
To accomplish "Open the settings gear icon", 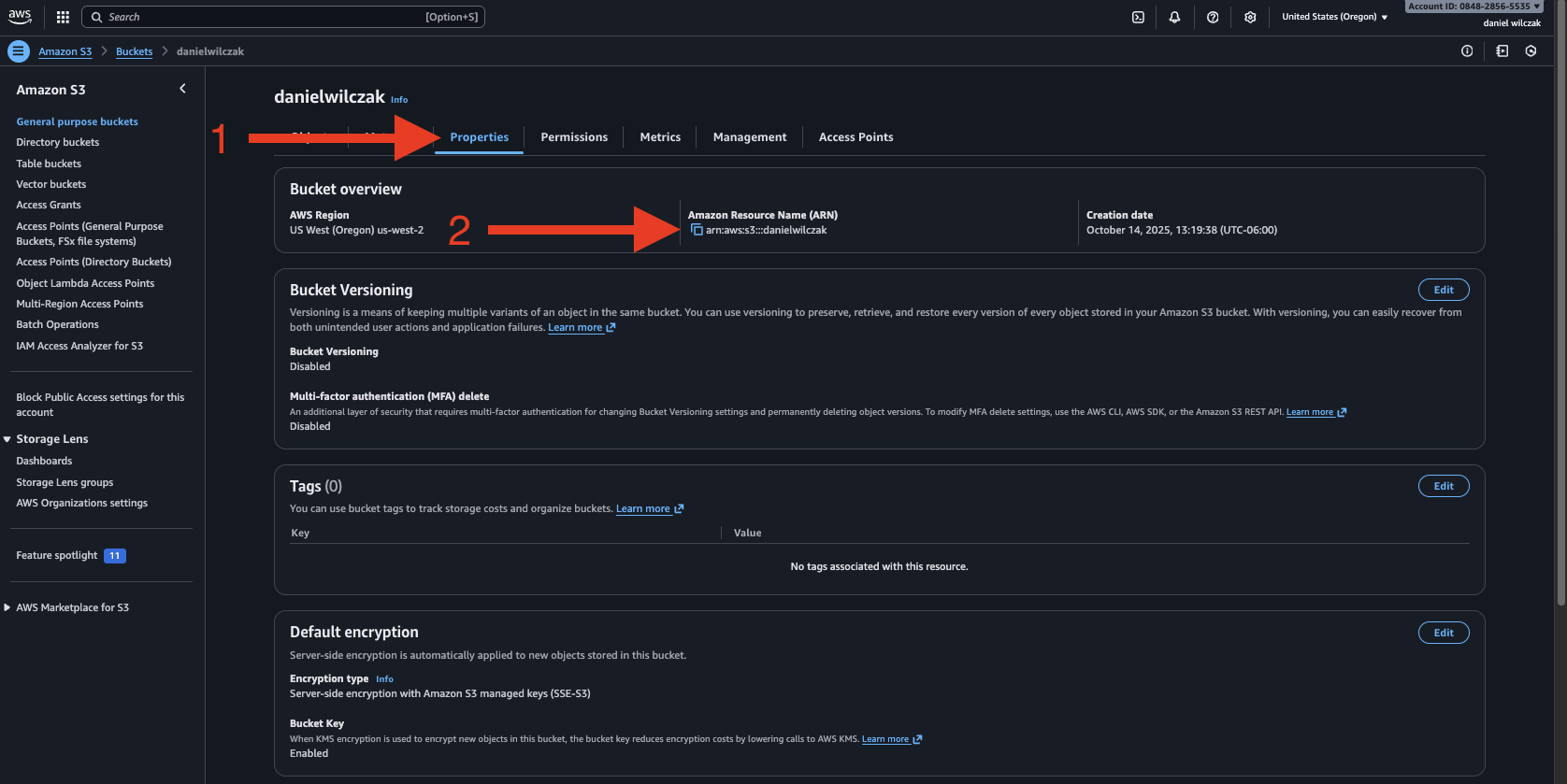I will coord(1250,17).
